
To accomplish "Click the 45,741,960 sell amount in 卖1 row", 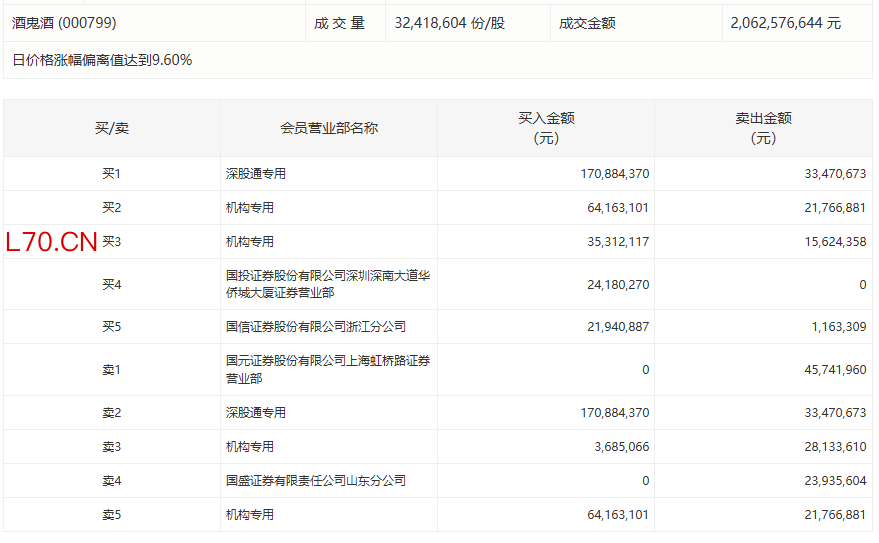I will 833,370.
